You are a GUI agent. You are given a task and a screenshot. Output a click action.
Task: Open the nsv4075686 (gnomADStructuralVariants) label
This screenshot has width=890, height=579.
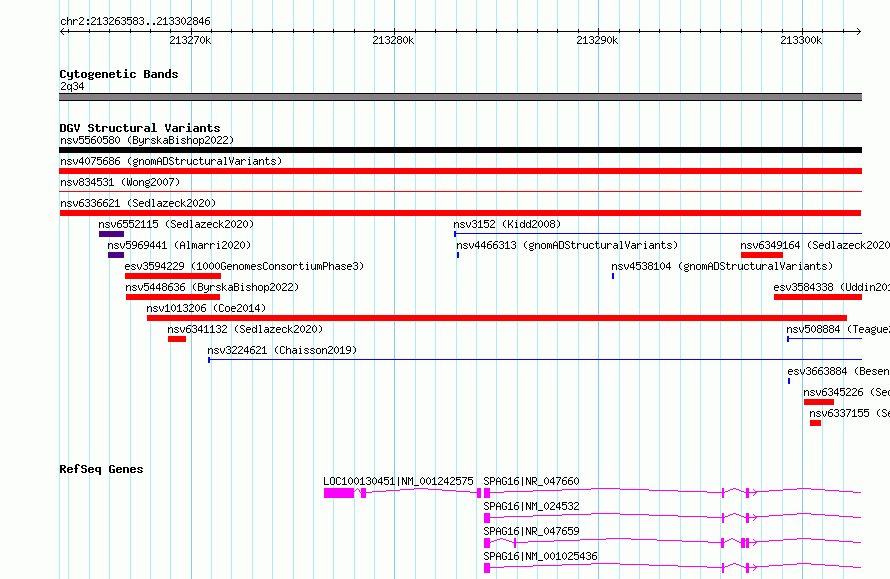[x=171, y=161]
